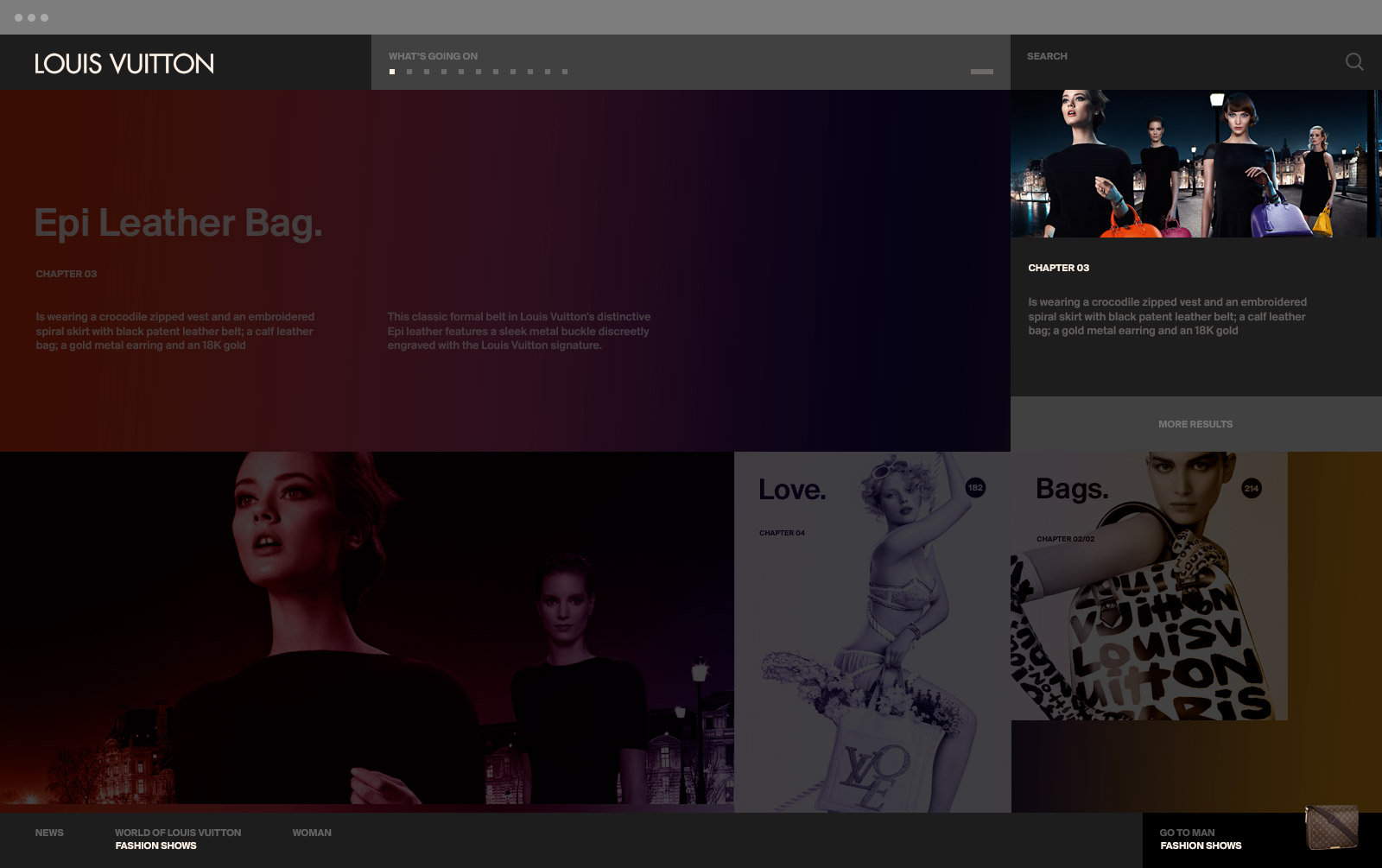The image size is (1382, 868).
Task: Open World of Louis Vuitton Fashion Shows menu
Action: 178,839
